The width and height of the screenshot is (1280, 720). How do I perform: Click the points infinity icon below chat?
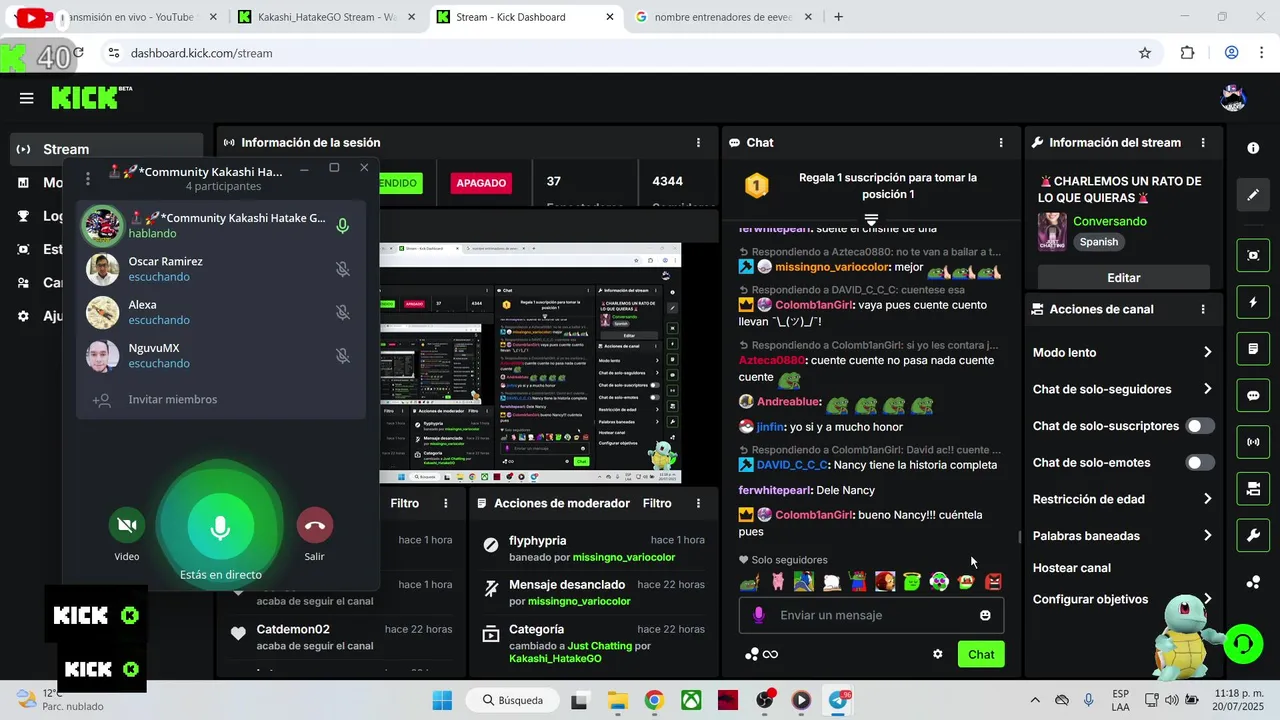(762, 654)
